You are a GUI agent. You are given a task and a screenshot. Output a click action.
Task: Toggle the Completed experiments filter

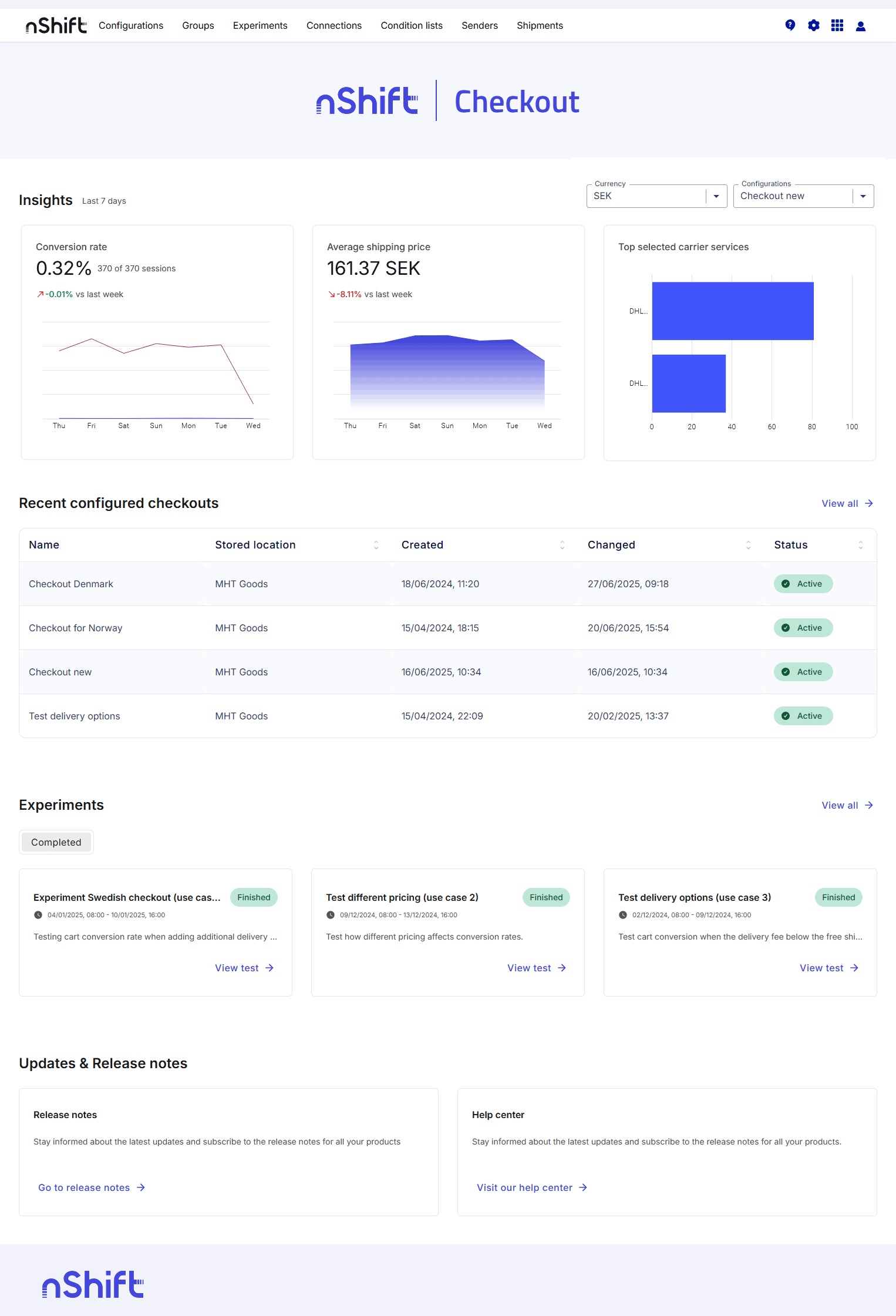56,842
